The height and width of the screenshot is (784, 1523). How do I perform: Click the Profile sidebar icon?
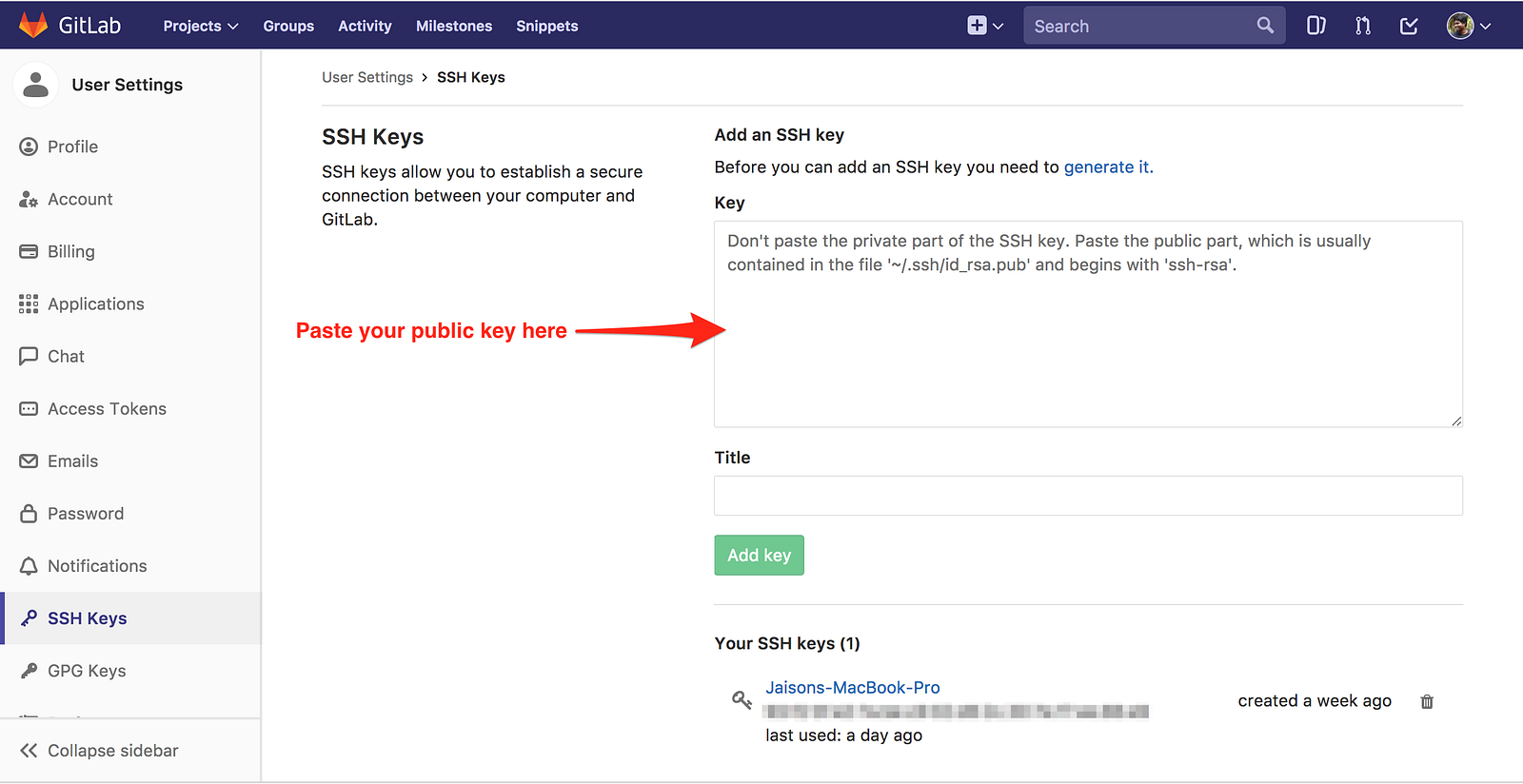pyautogui.click(x=30, y=147)
